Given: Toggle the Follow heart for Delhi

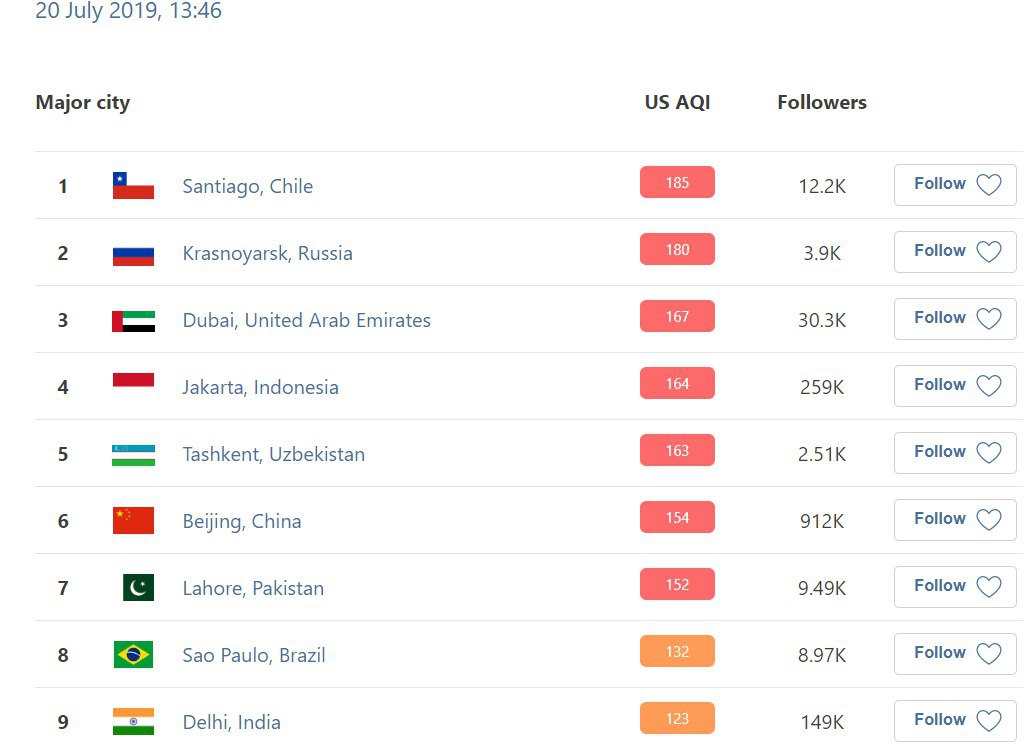Looking at the screenshot, I should (x=988, y=721).
